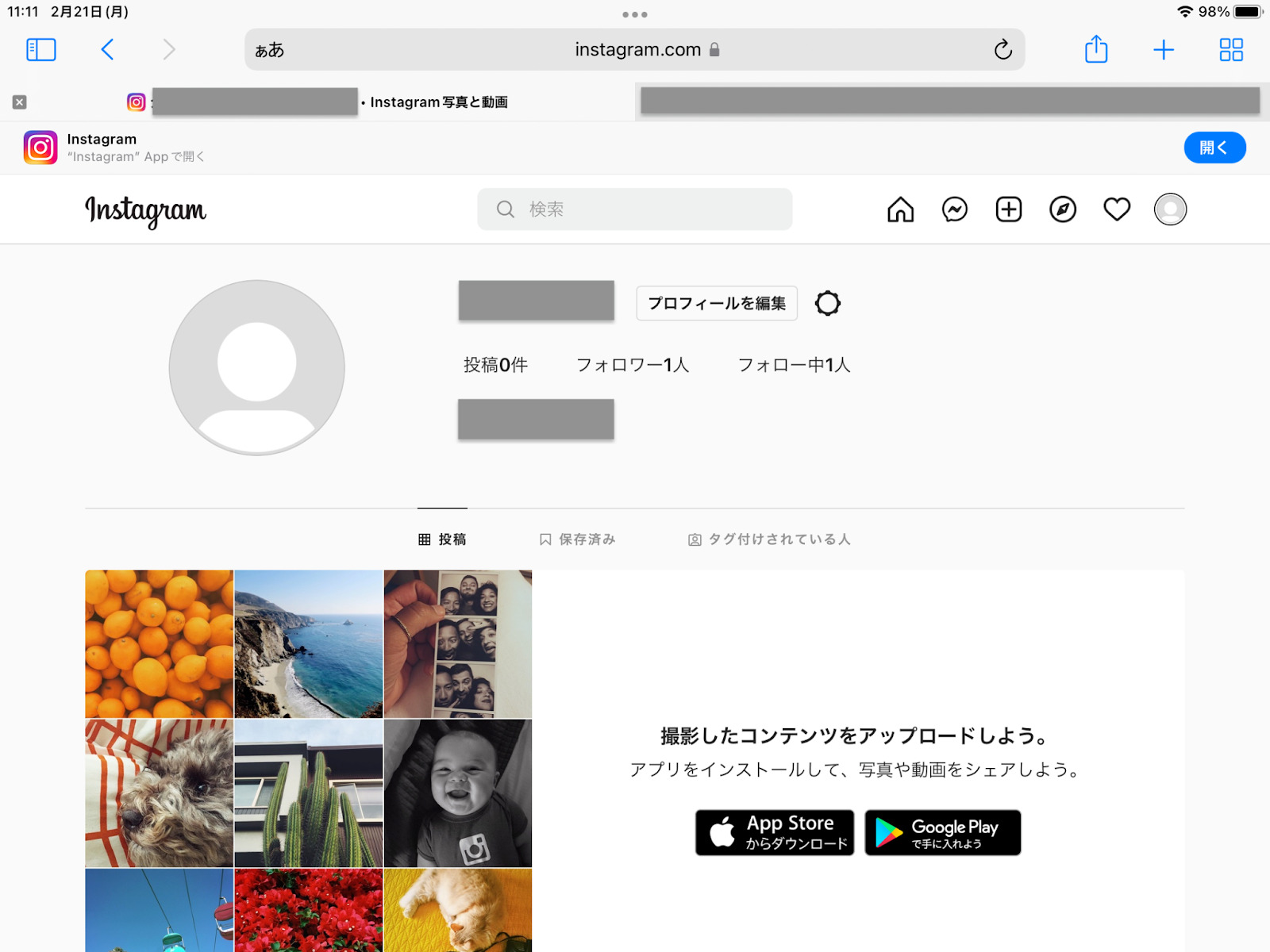Viewport: 1270px width, 952px height.
Task: Reload the instagram.com page
Action: click(1003, 50)
